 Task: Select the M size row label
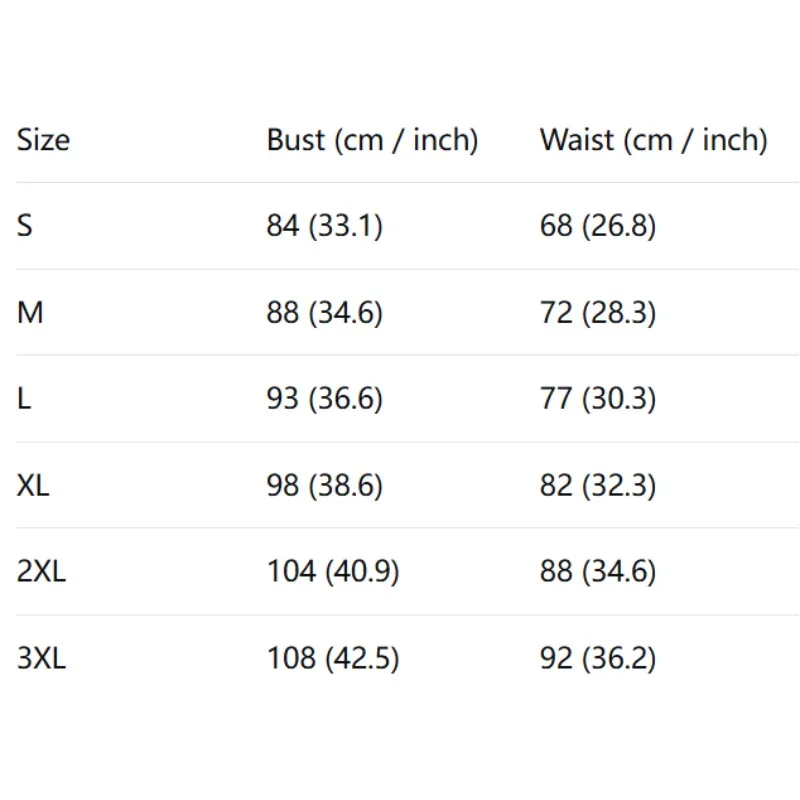(x=30, y=313)
